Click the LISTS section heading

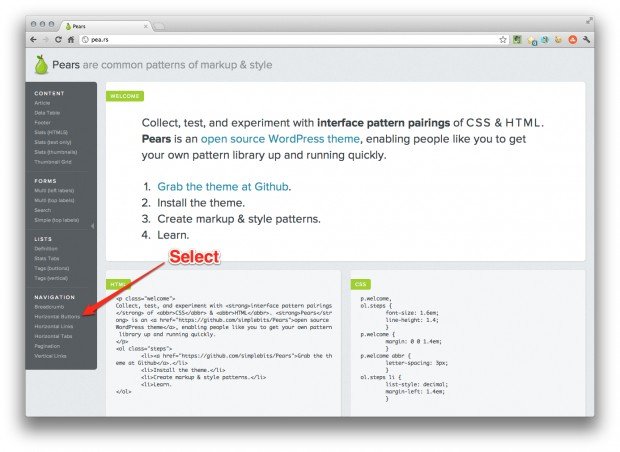(x=43, y=239)
